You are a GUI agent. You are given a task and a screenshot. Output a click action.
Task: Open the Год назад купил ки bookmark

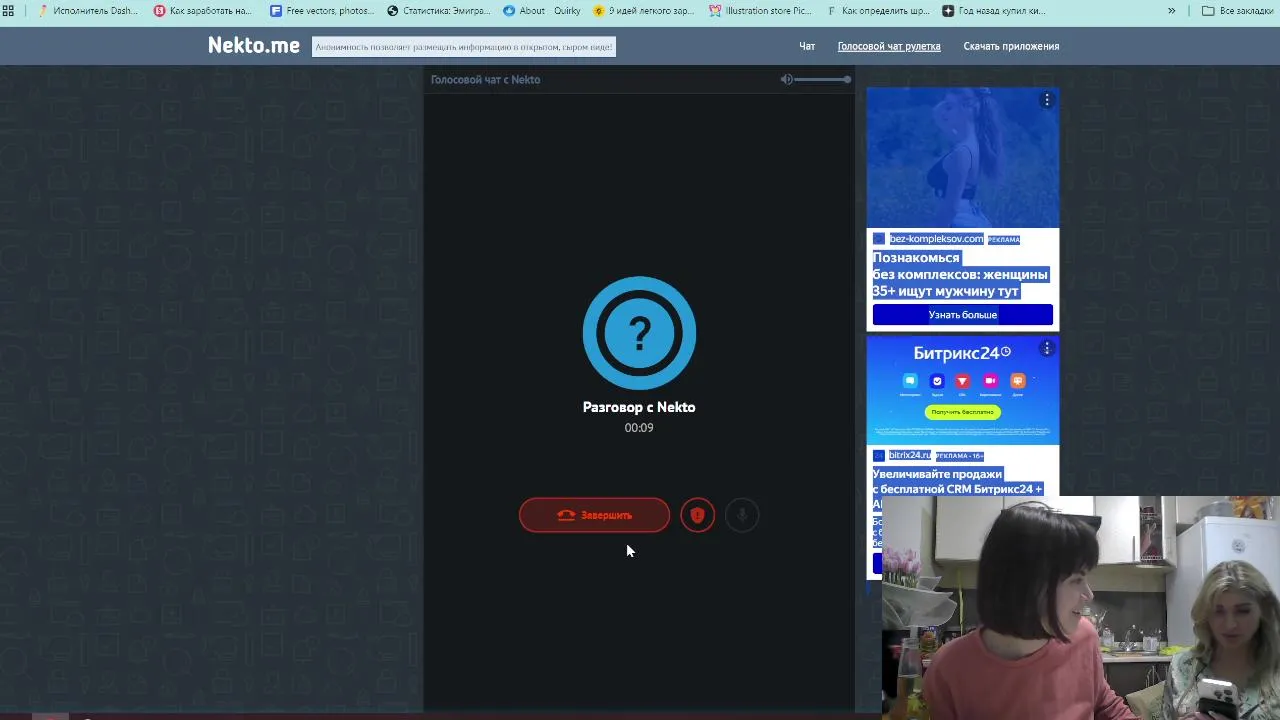click(x=994, y=11)
